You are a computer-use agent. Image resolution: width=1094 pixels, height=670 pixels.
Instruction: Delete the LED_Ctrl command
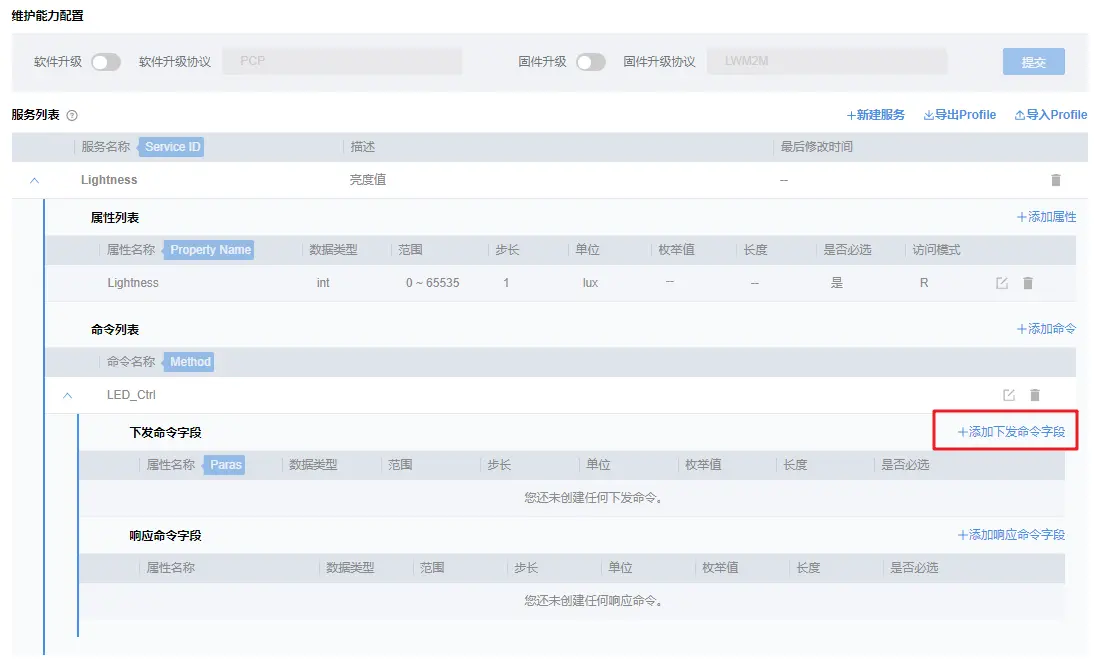click(x=1035, y=395)
